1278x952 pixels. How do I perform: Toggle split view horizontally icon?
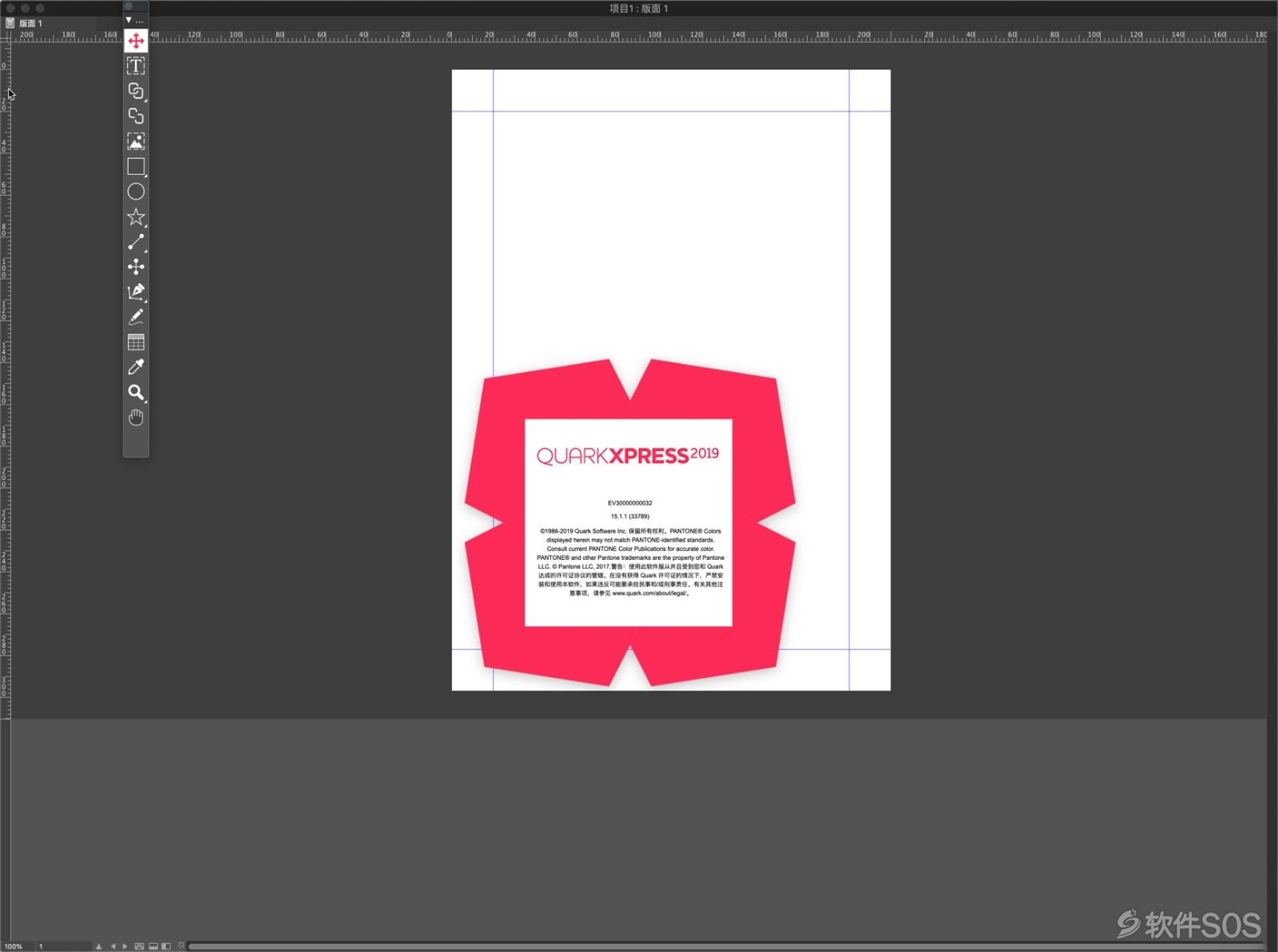[153, 946]
